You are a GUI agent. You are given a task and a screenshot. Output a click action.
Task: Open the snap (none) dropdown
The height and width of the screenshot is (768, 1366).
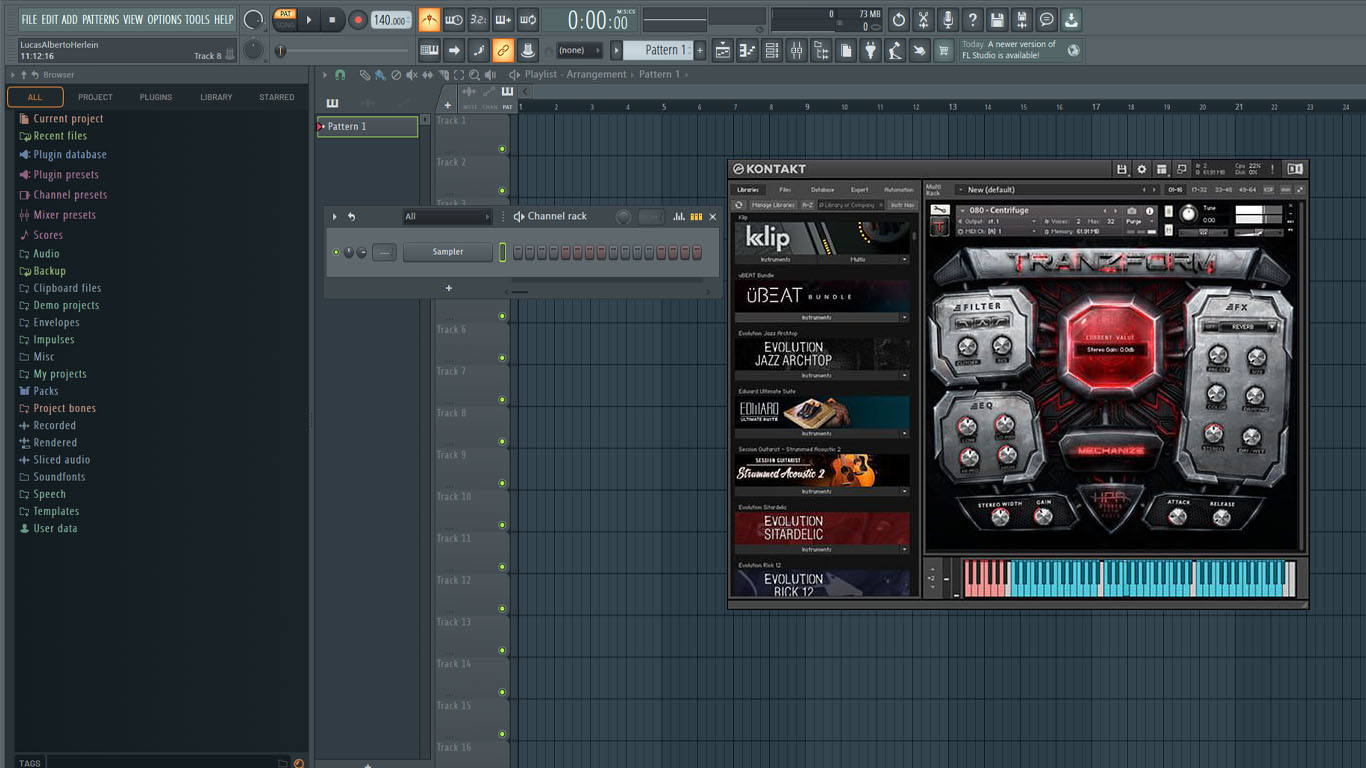(x=580, y=50)
